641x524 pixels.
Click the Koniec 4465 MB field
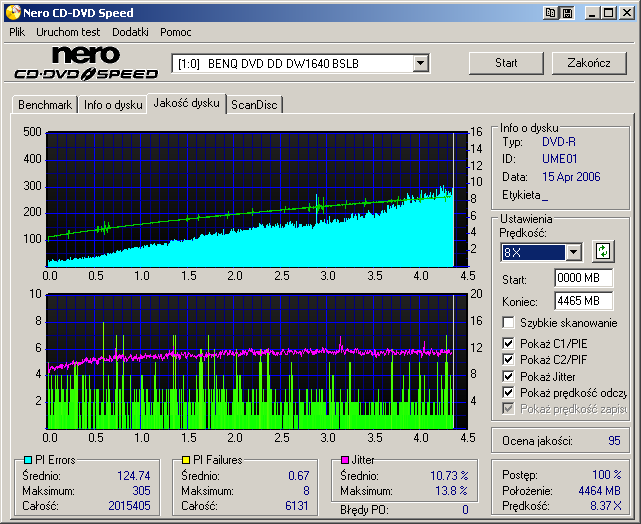[x=584, y=301]
